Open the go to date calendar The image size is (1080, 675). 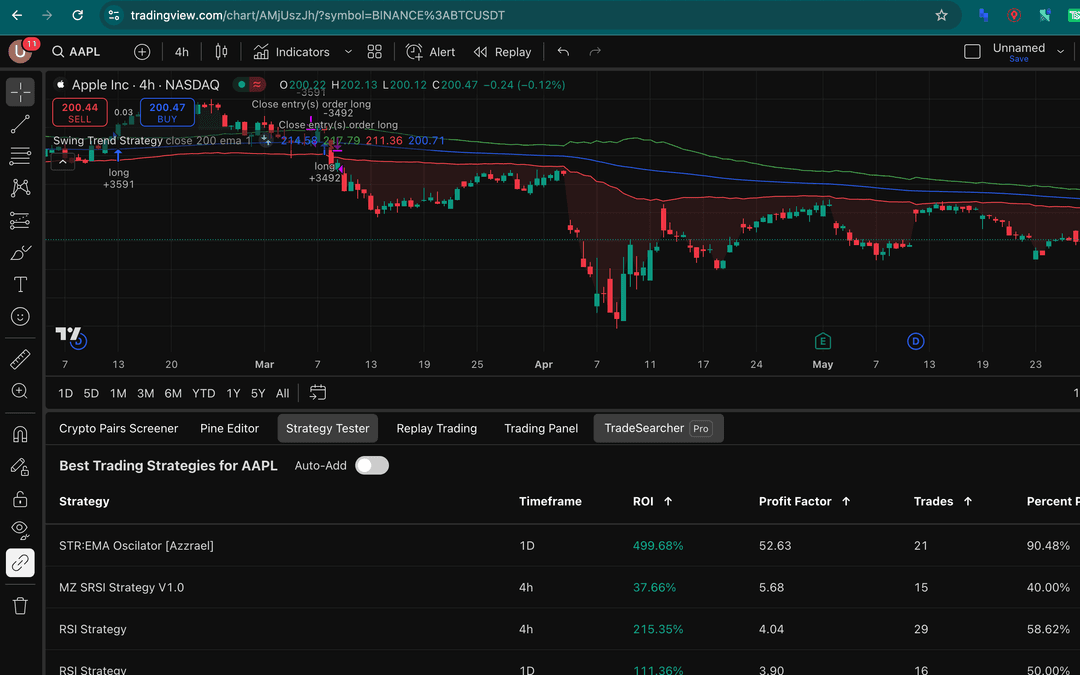(318, 393)
